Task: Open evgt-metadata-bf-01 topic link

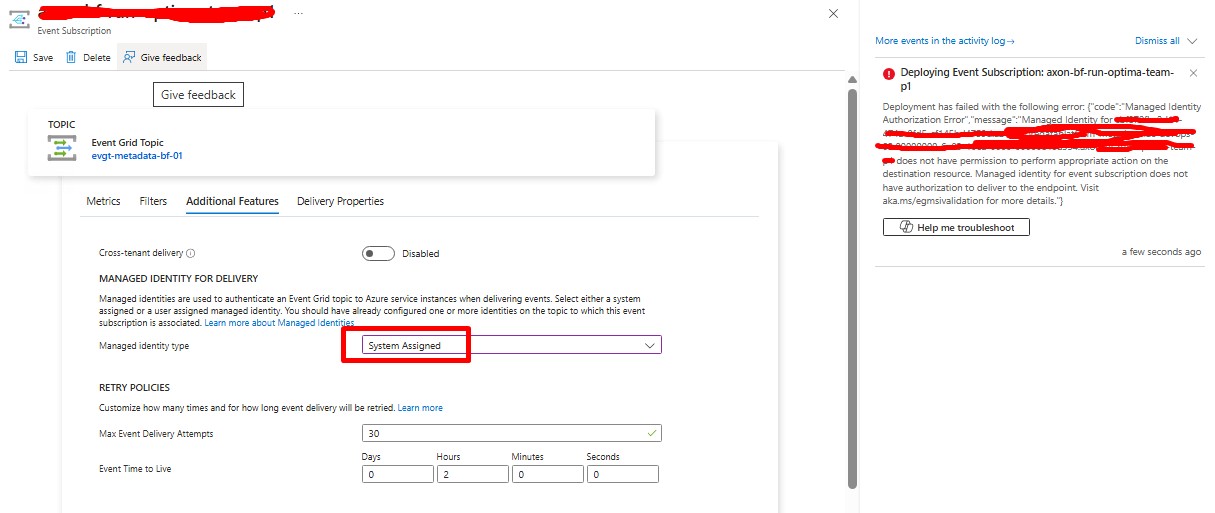Action: [137, 156]
